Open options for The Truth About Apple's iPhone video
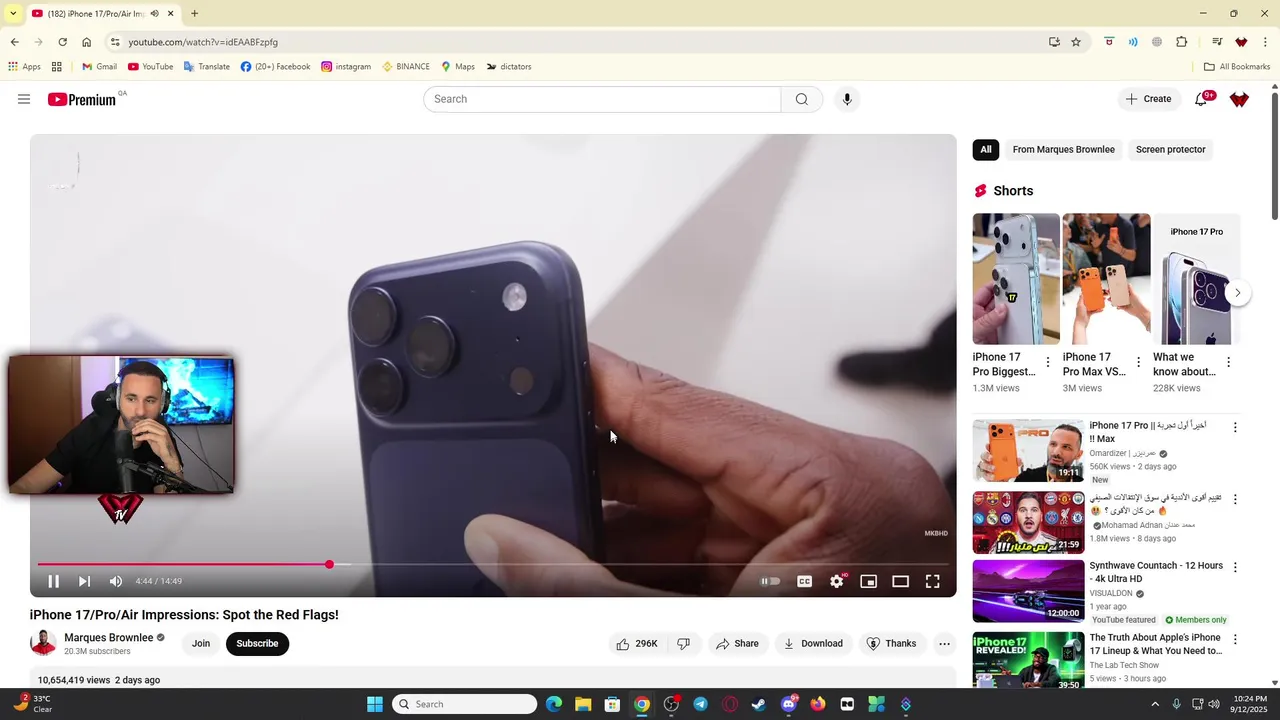 (x=1235, y=639)
